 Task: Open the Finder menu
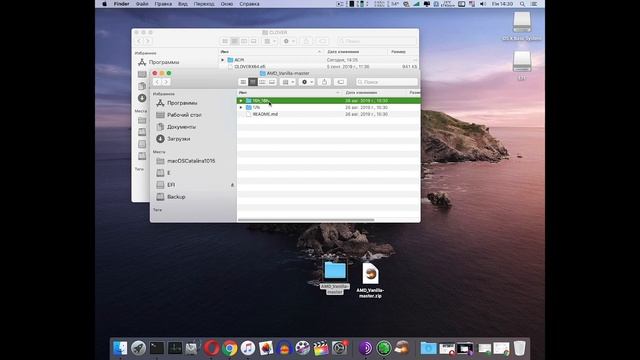tap(121, 4)
